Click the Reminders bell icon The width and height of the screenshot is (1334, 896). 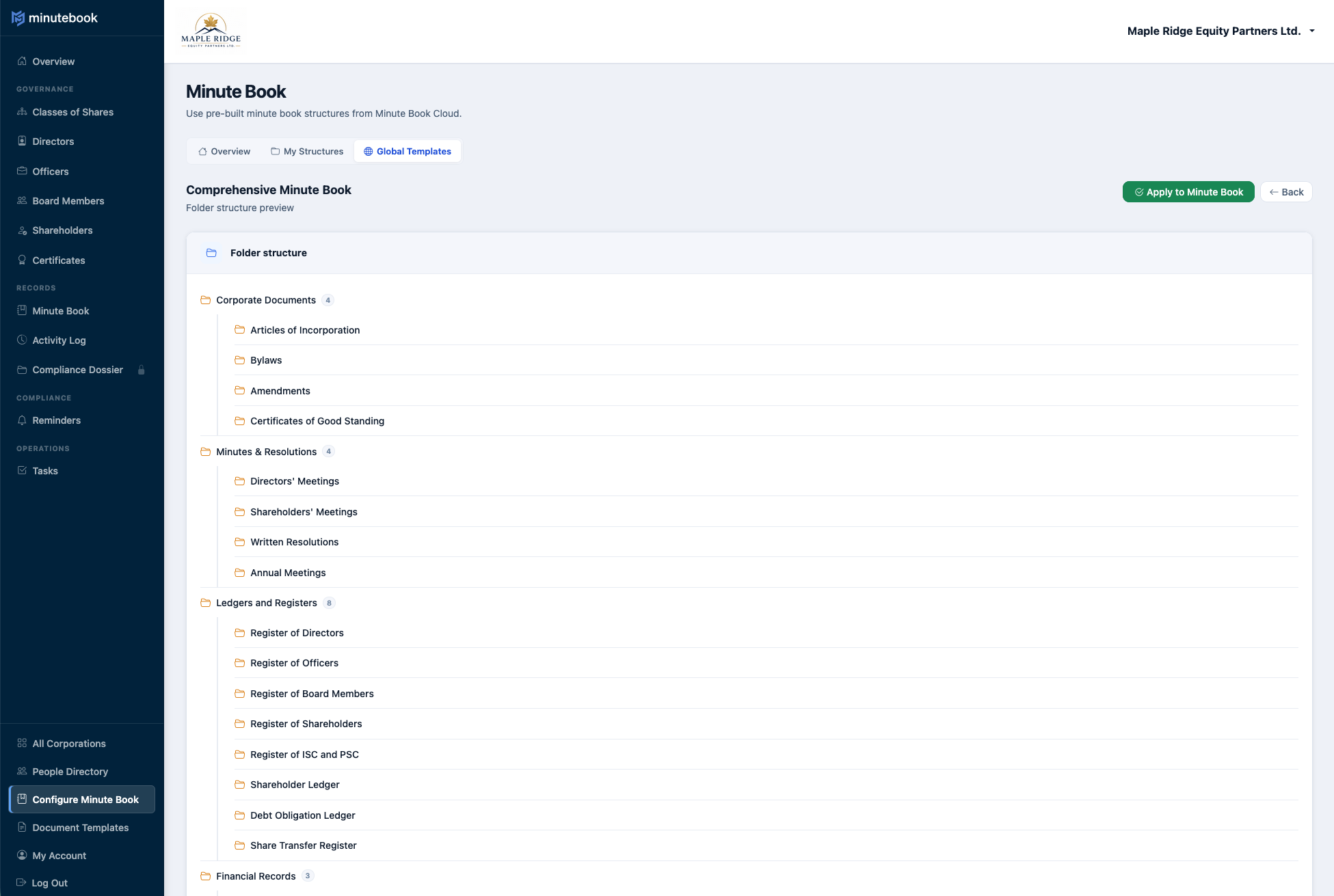[x=21, y=420]
